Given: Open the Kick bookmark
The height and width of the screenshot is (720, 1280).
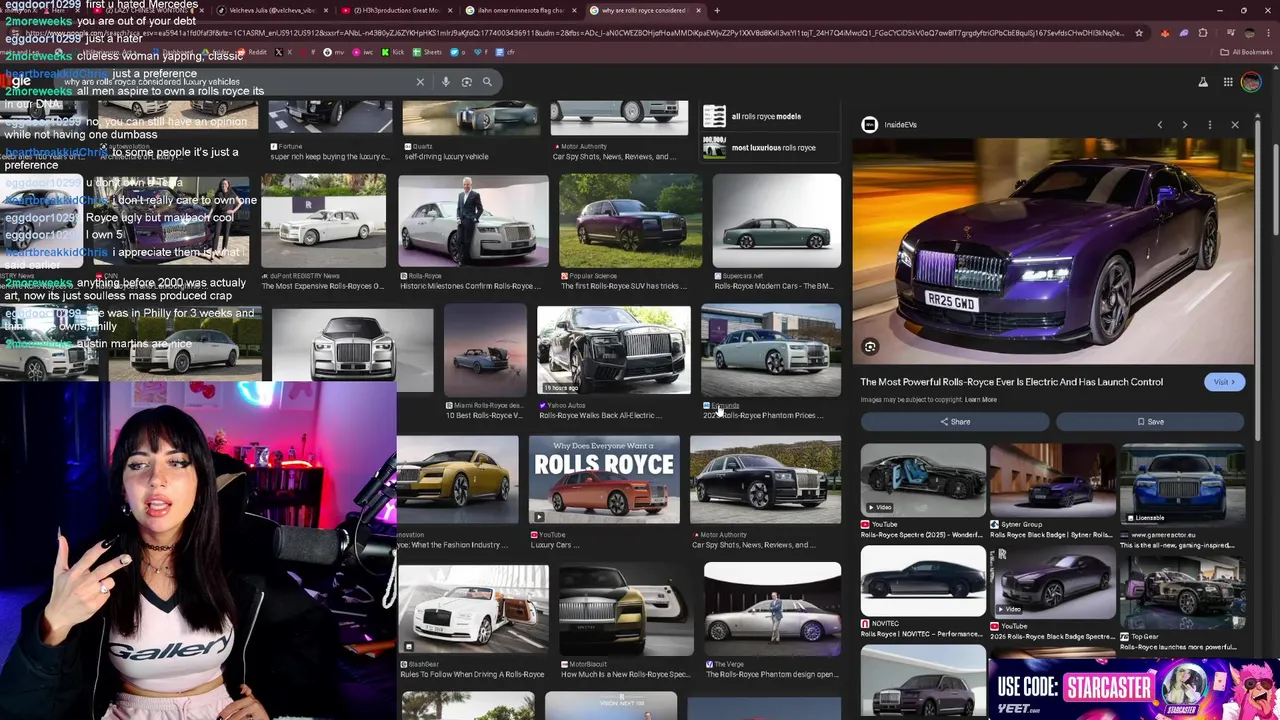Looking at the screenshot, I should point(394,52).
